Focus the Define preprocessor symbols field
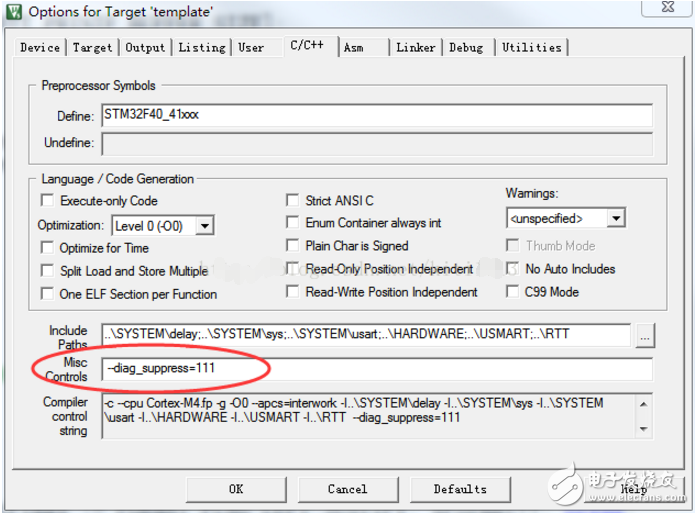 (377, 115)
